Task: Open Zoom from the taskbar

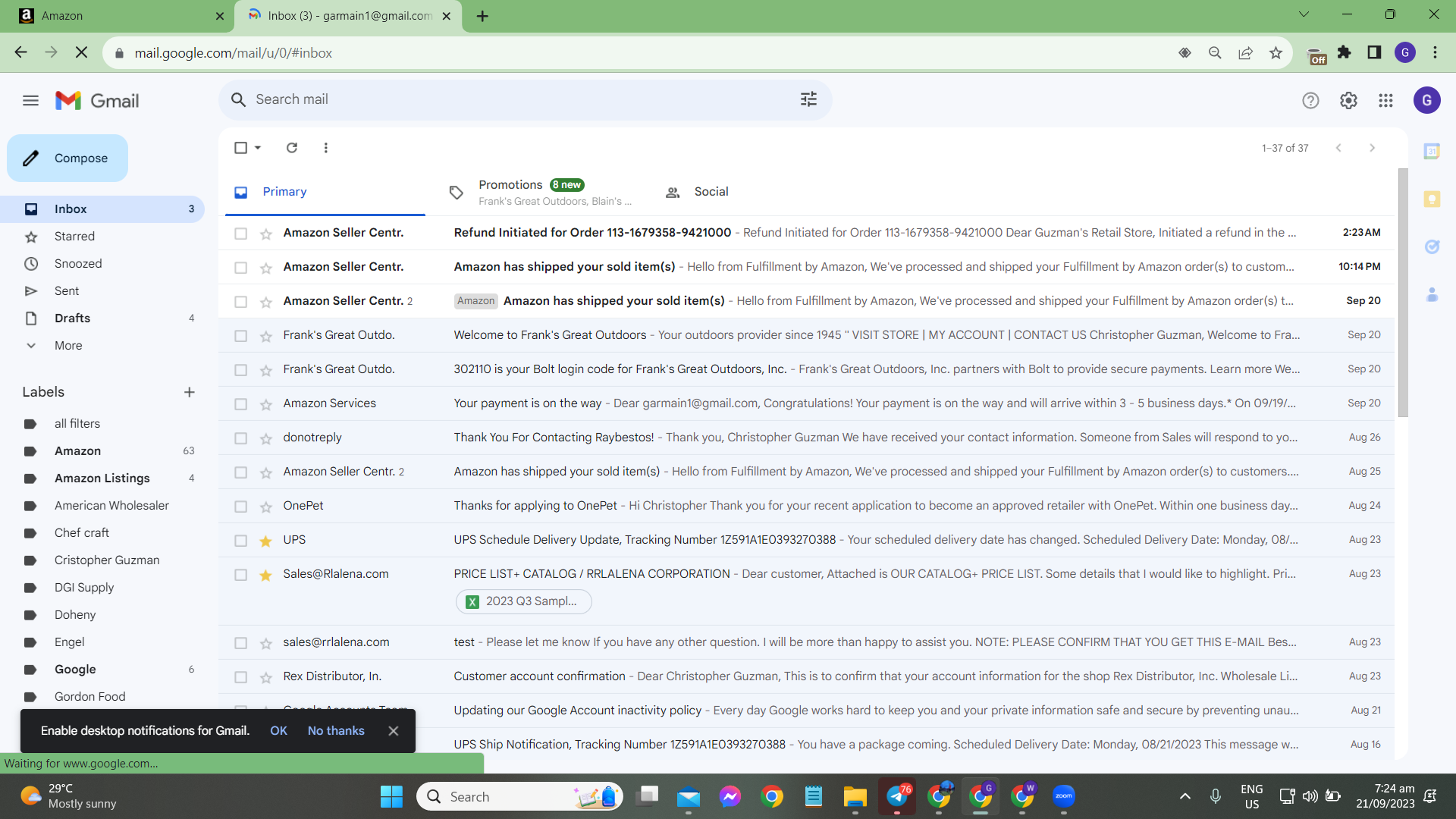Action: click(1063, 796)
